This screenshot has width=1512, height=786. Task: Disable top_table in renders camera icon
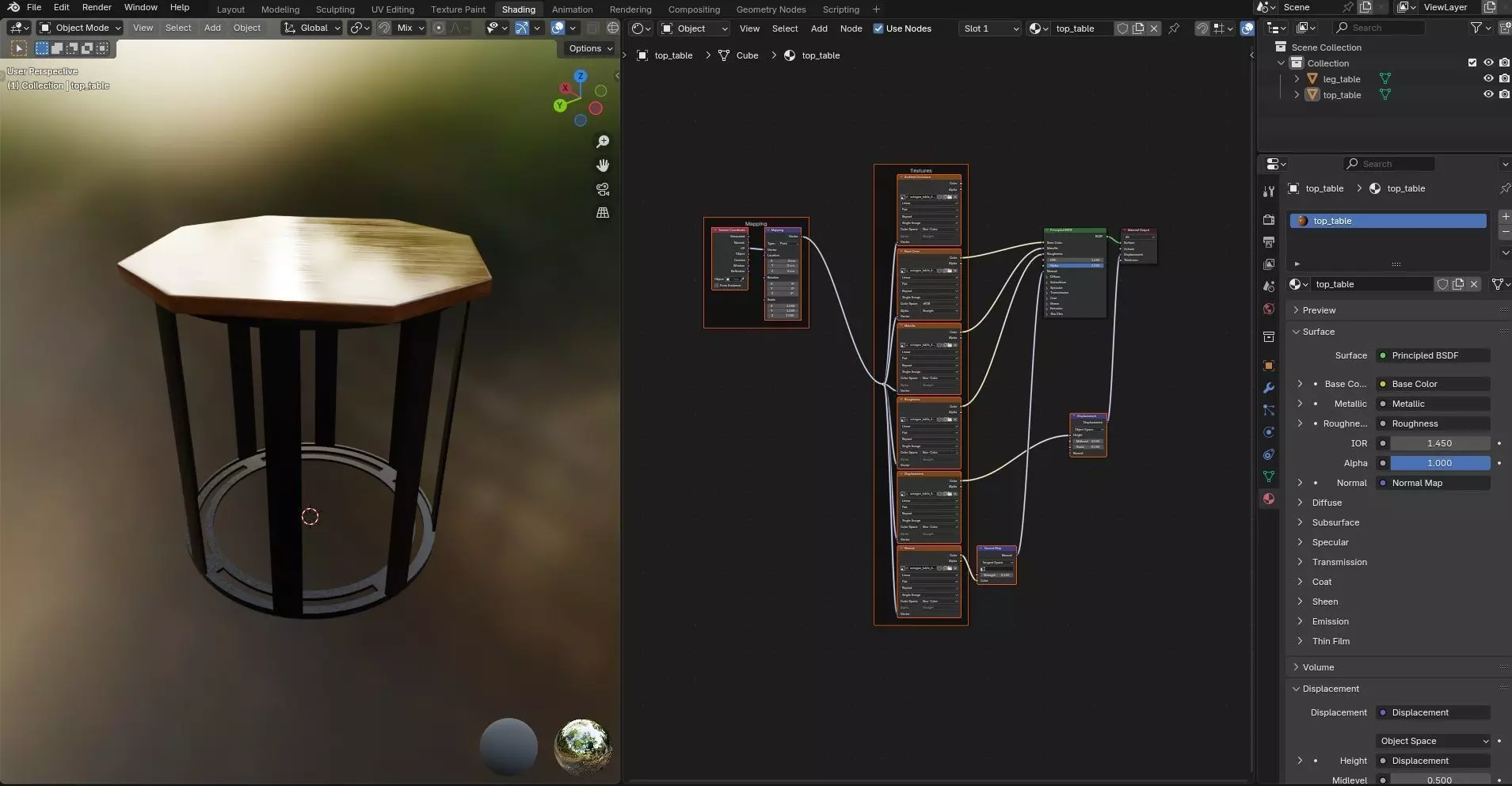[x=1504, y=95]
